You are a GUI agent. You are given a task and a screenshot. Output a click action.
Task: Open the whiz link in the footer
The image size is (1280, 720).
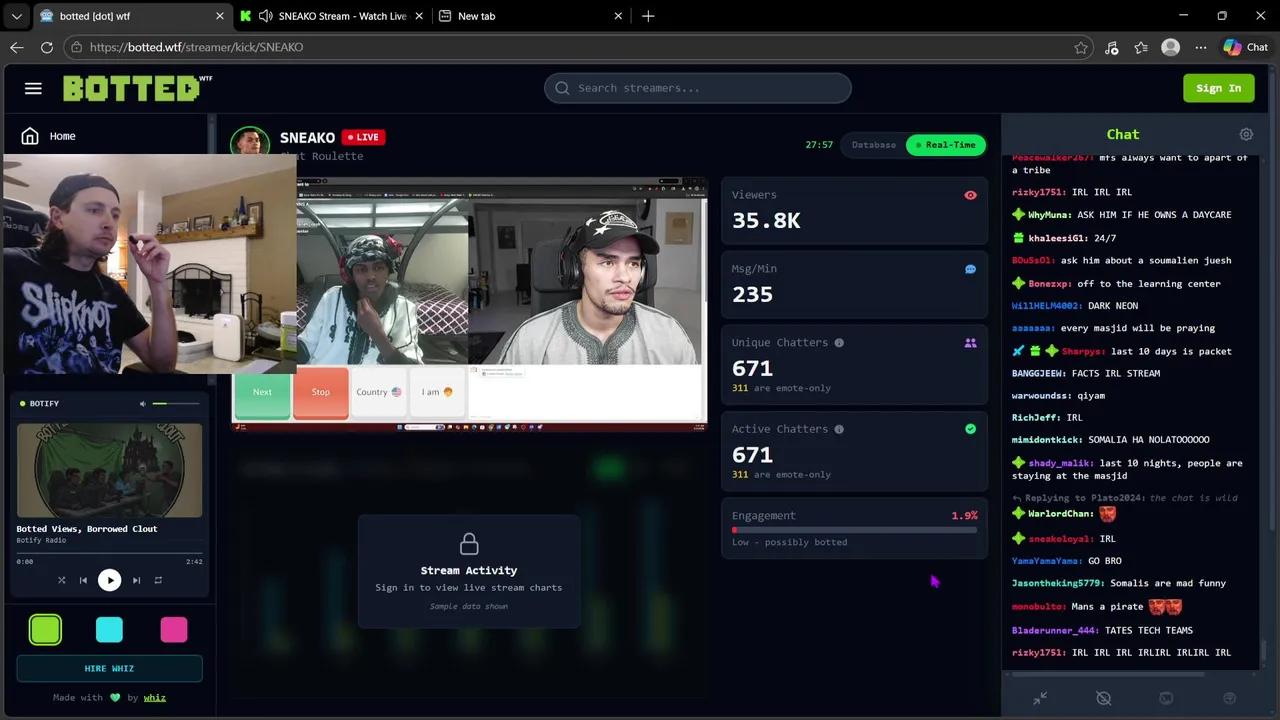point(154,698)
